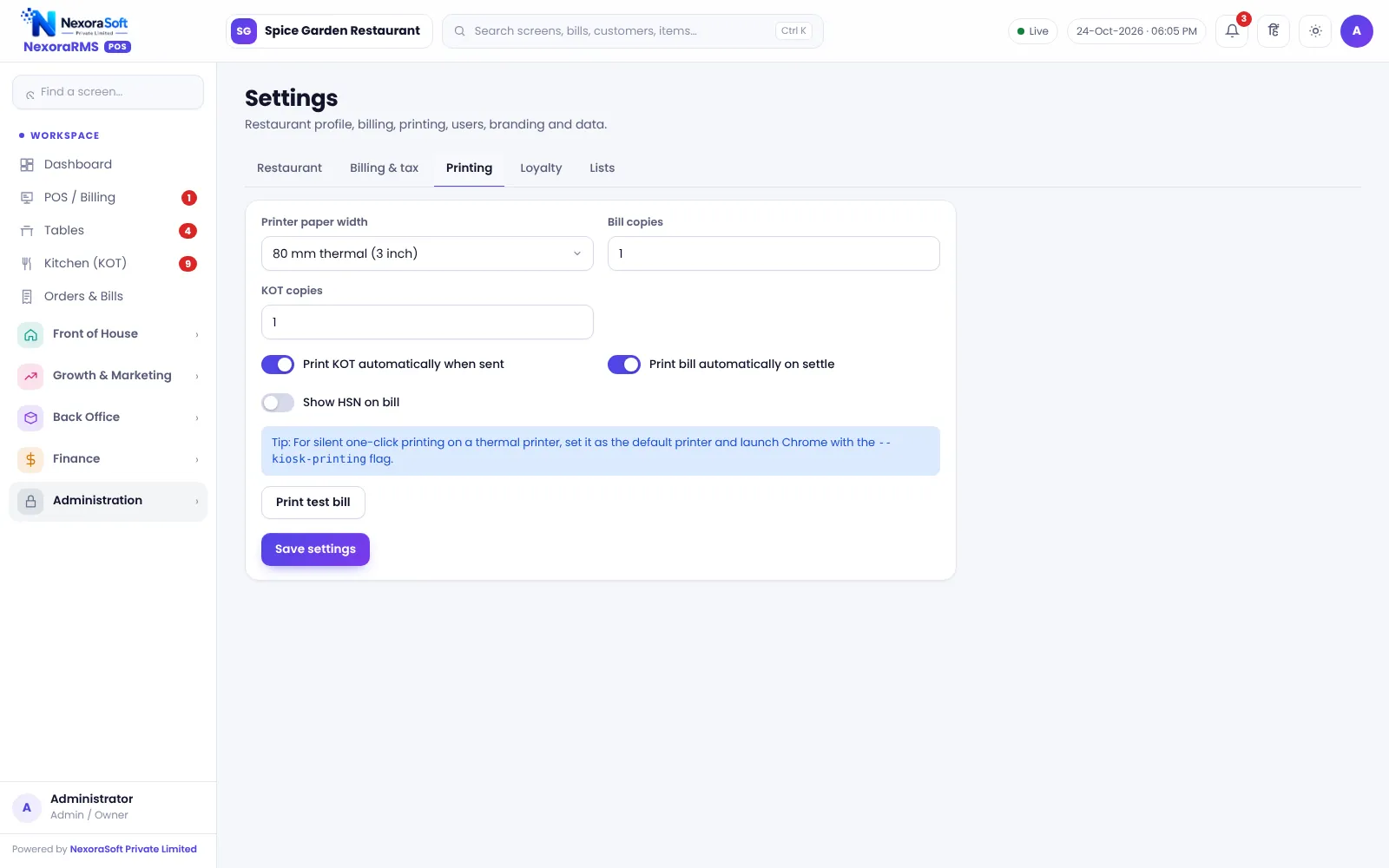
Task: Open the NexoraSoft Private Limited link
Action: (133, 850)
